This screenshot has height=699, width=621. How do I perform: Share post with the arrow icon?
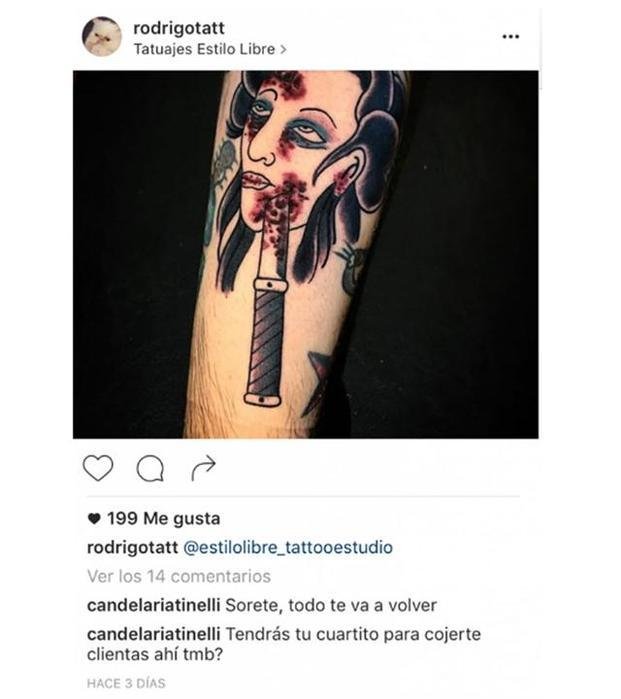pyautogui.click(x=203, y=468)
